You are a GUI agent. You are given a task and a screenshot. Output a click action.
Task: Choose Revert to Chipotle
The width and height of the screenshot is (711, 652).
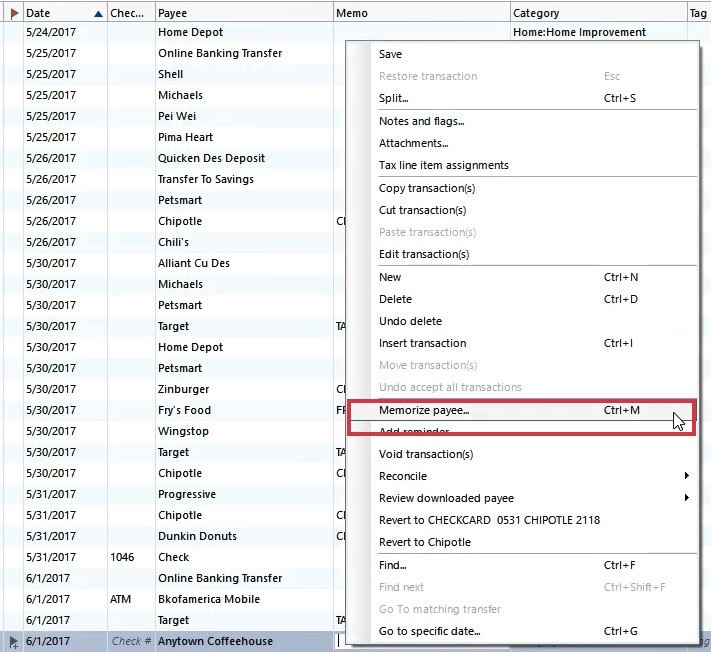pyautogui.click(x=424, y=542)
